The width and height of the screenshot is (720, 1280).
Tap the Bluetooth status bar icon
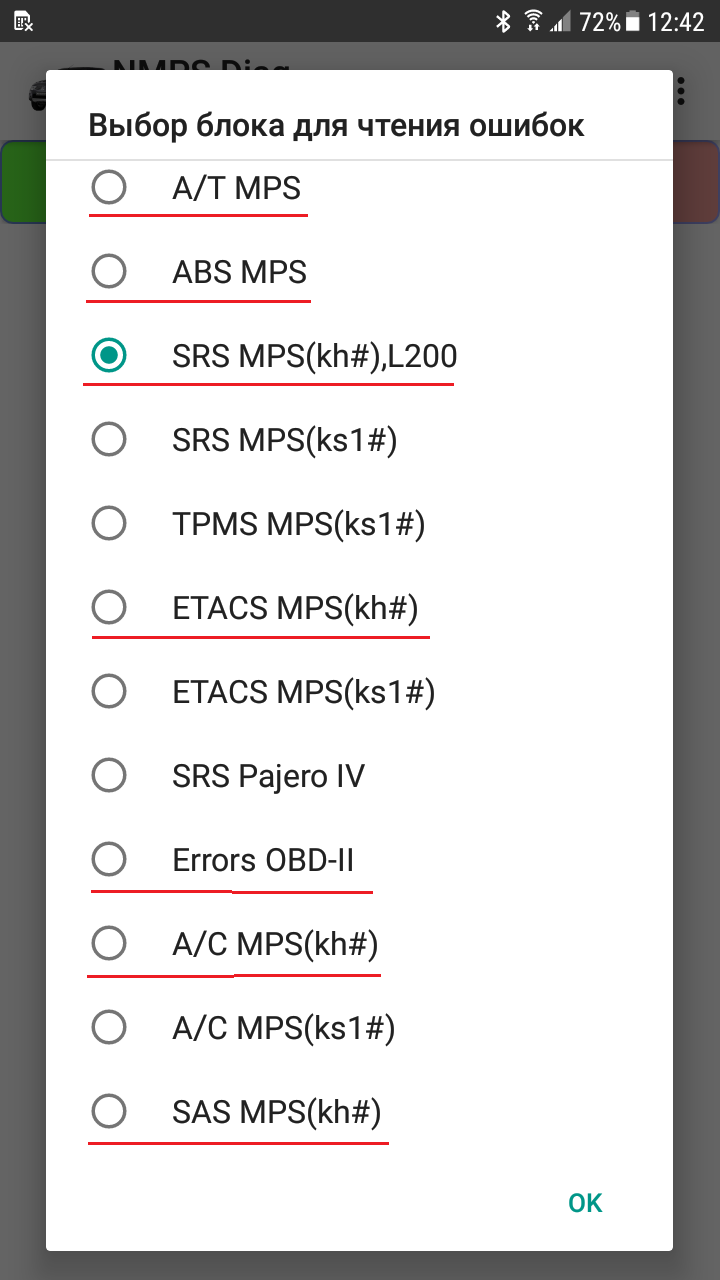pos(503,21)
